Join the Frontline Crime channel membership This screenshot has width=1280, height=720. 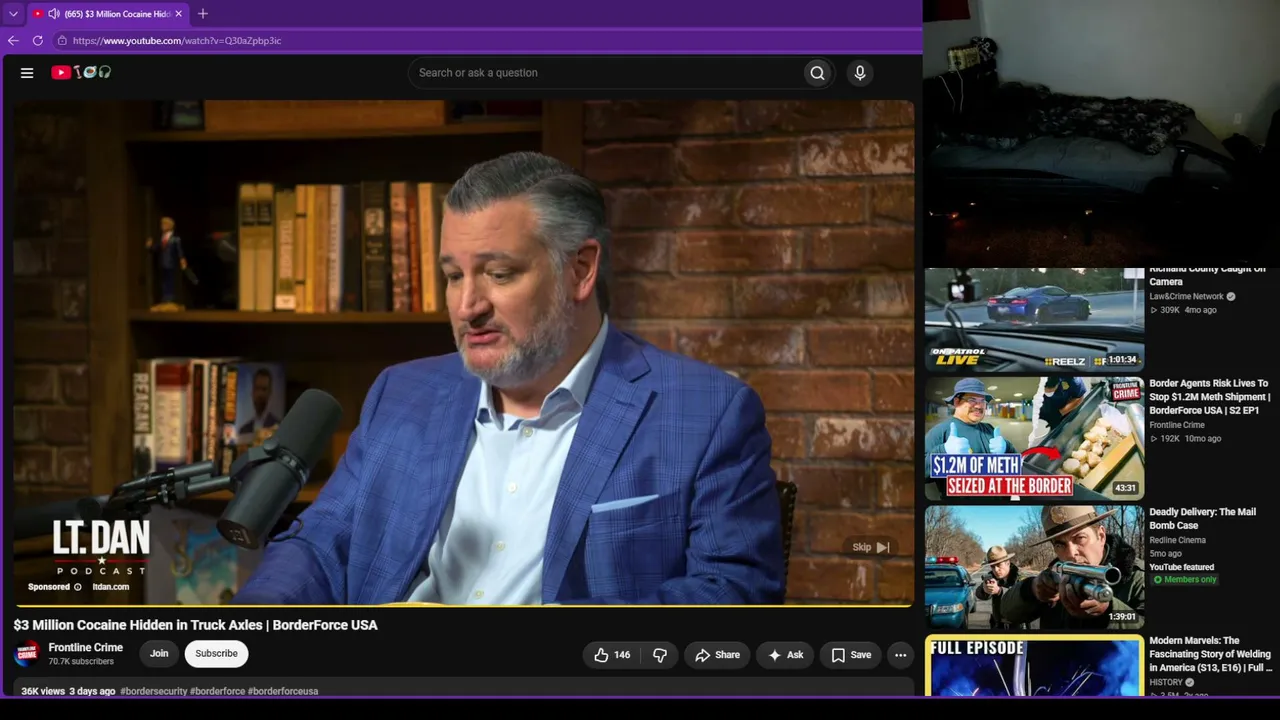point(159,654)
